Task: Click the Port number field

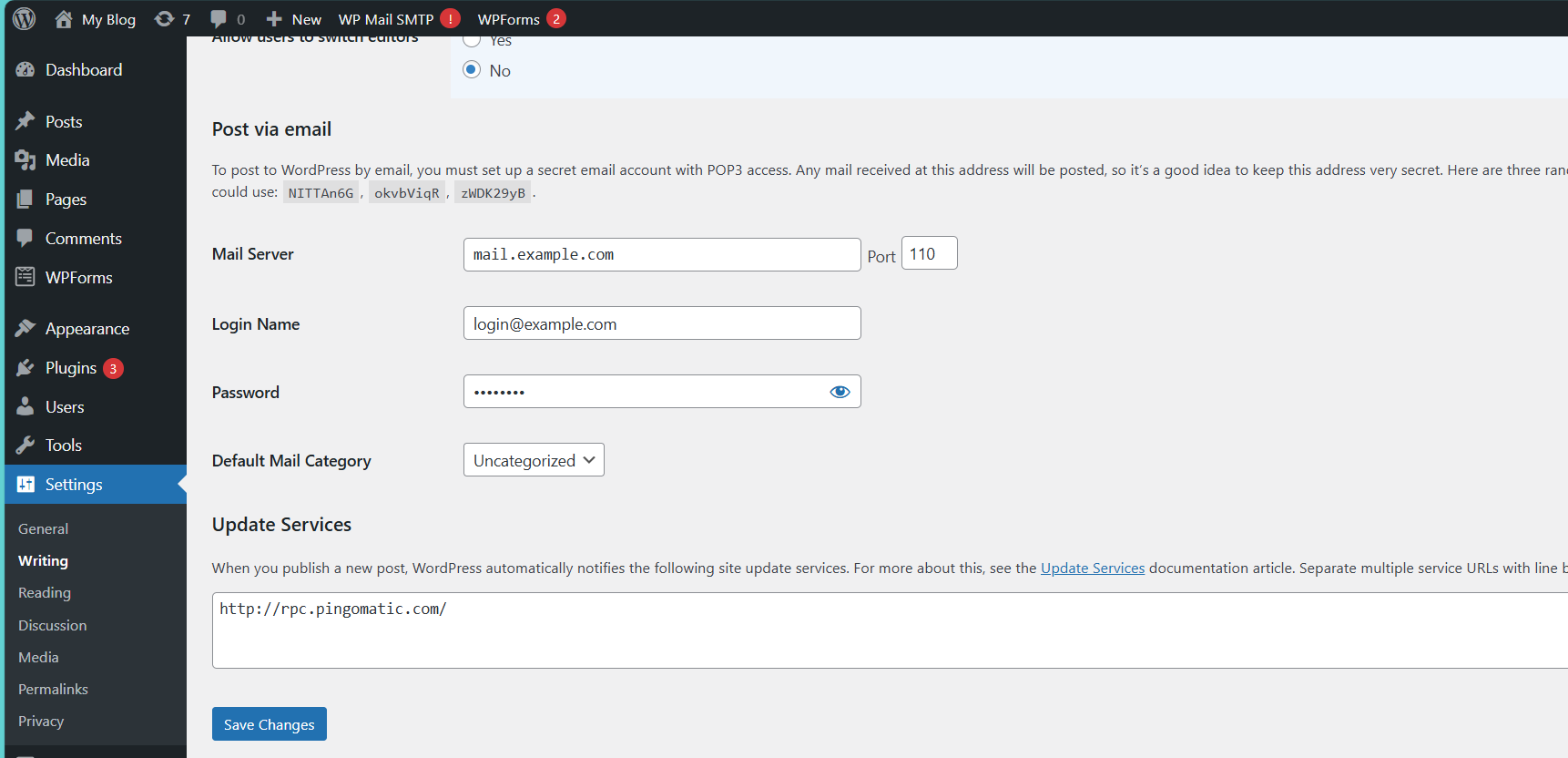Action: (930, 253)
